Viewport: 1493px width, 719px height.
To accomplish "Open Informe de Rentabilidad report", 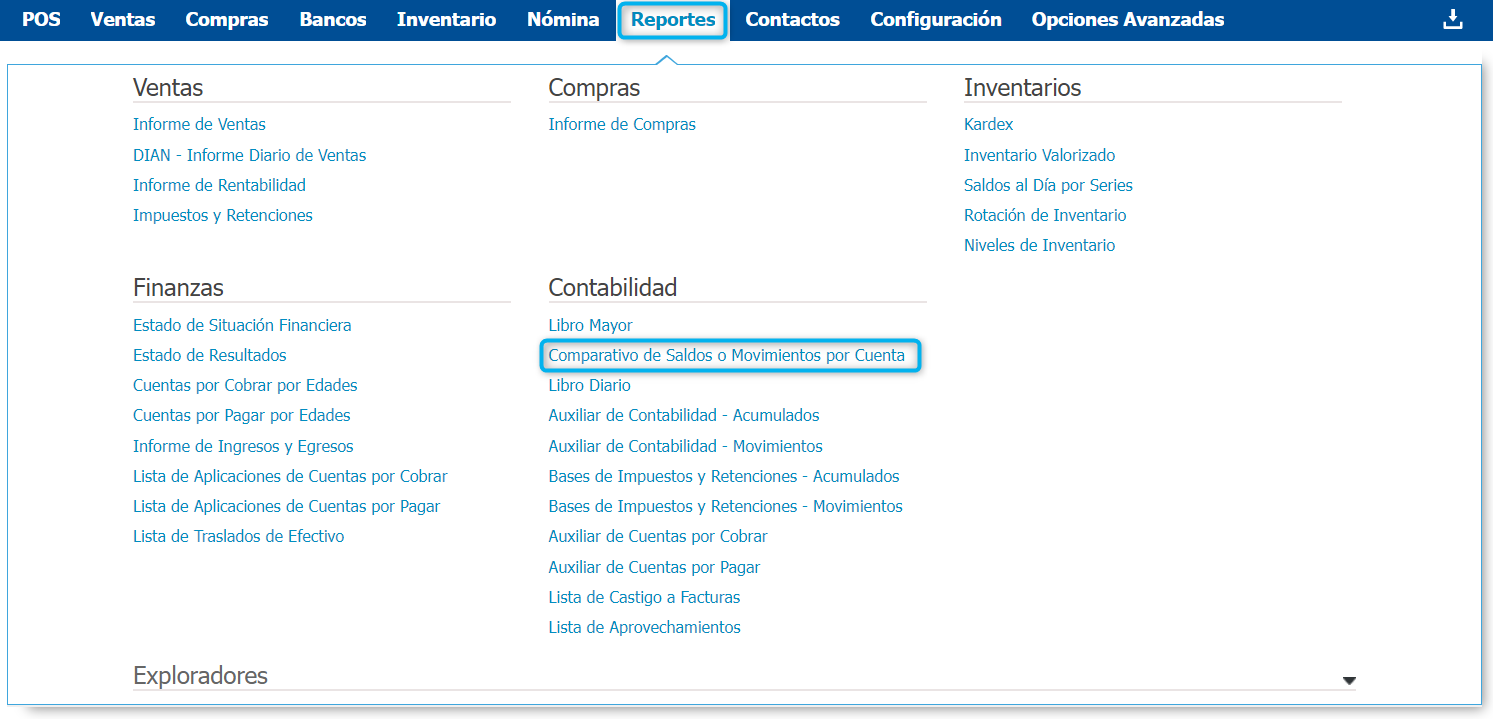I will (219, 185).
